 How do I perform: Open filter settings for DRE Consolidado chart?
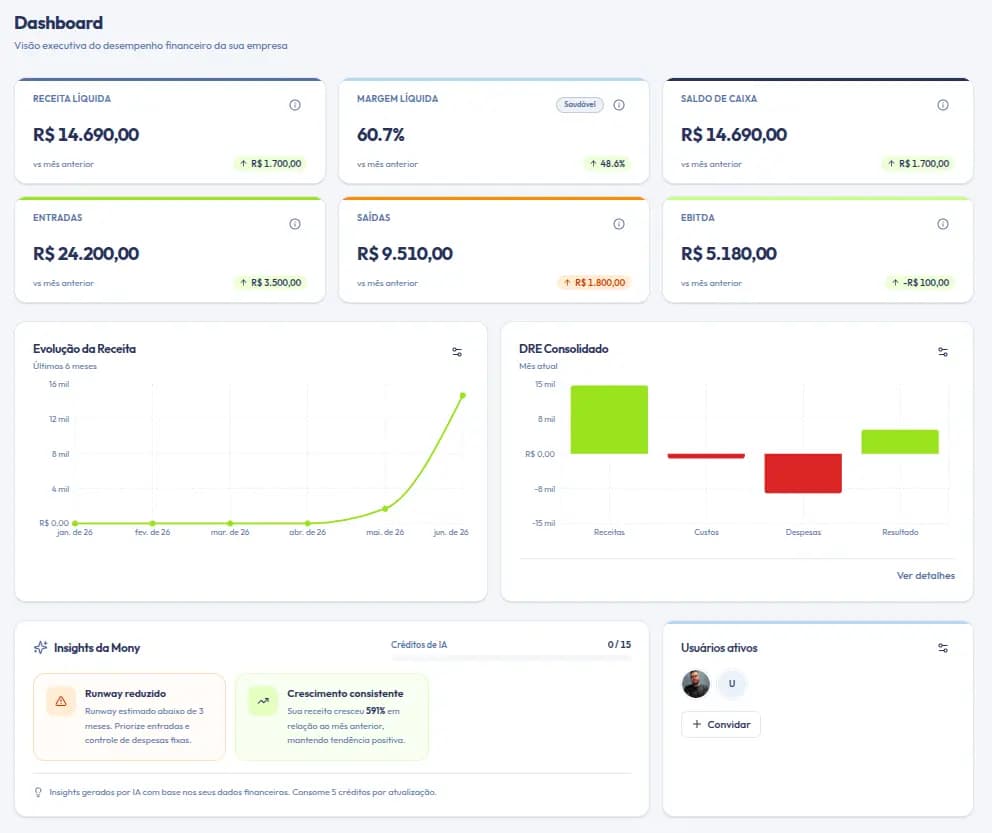(943, 352)
